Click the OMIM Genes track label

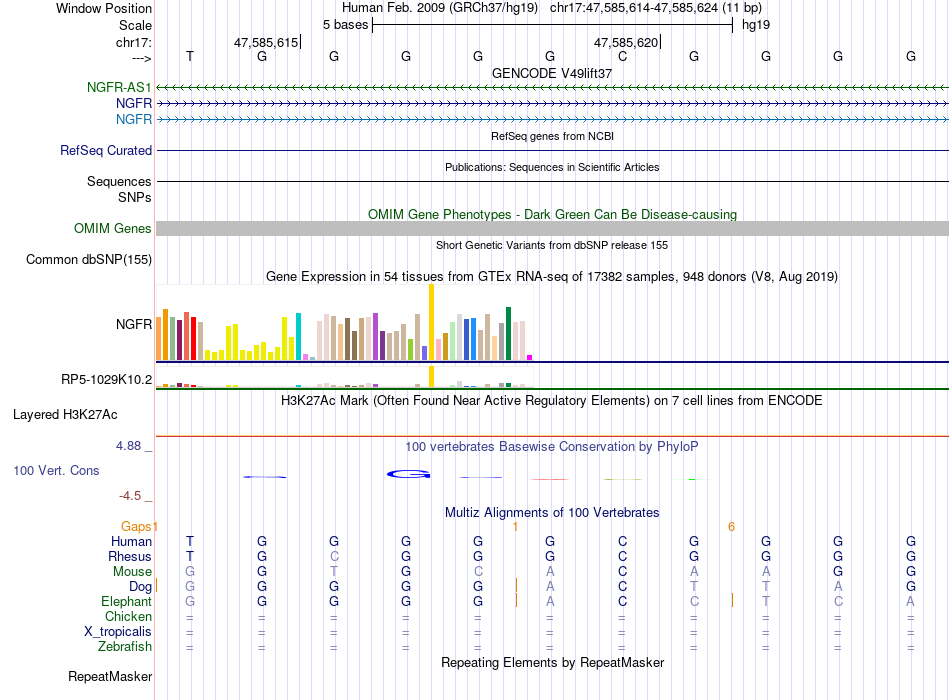pyautogui.click(x=113, y=228)
